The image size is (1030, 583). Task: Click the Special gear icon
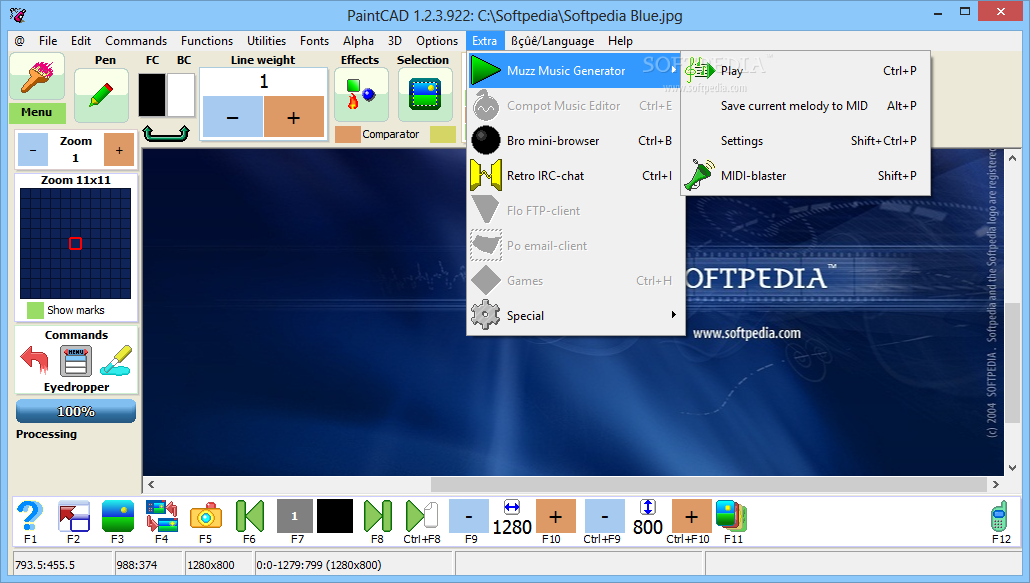(486, 315)
